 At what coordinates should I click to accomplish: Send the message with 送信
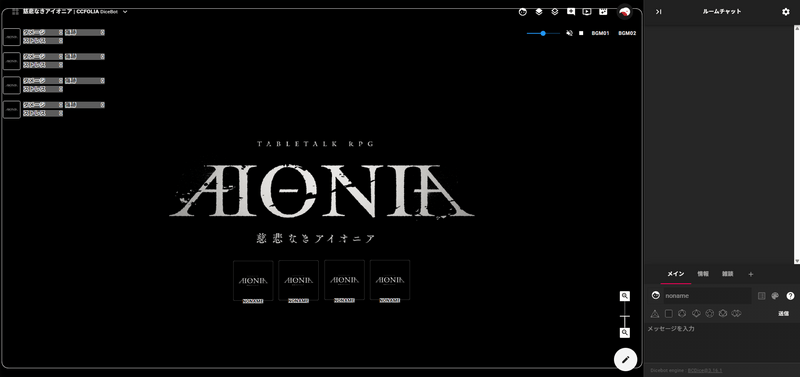coord(784,314)
